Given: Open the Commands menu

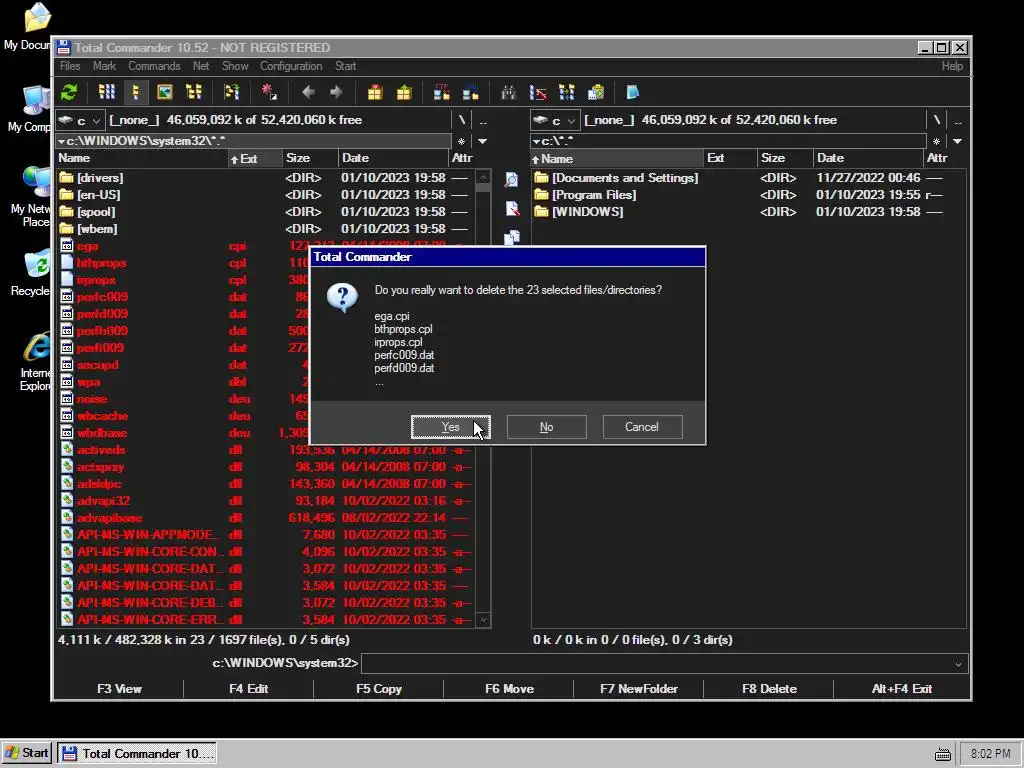Looking at the screenshot, I should pyautogui.click(x=154, y=66).
